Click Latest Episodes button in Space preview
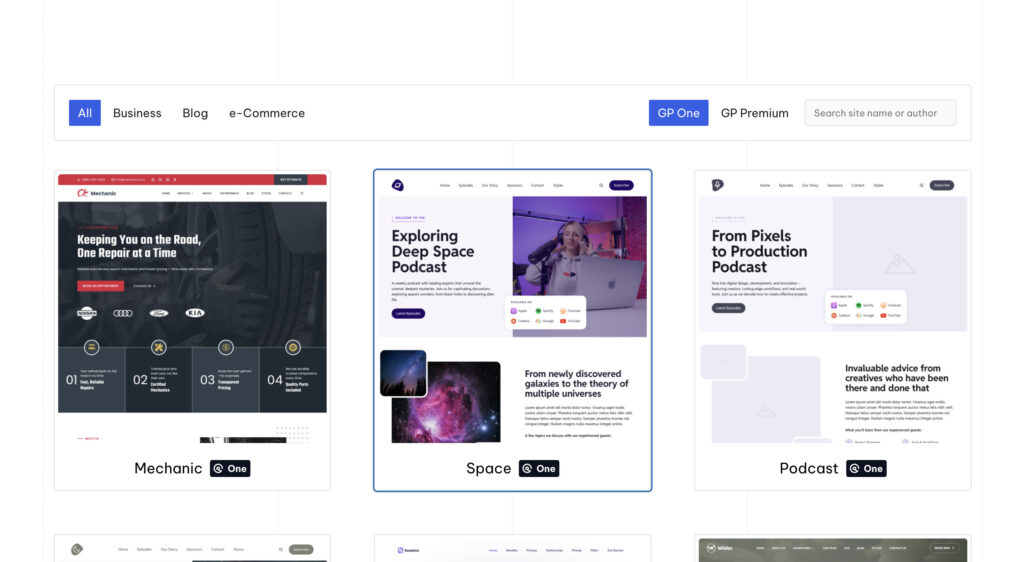 pyautogui.click(x=408, y=313)
